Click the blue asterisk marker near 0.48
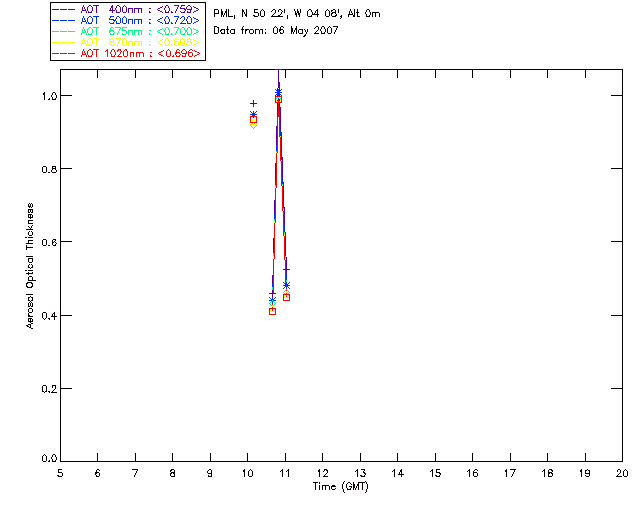The width and height of the screenshot is (640, 512). (287, 285)
